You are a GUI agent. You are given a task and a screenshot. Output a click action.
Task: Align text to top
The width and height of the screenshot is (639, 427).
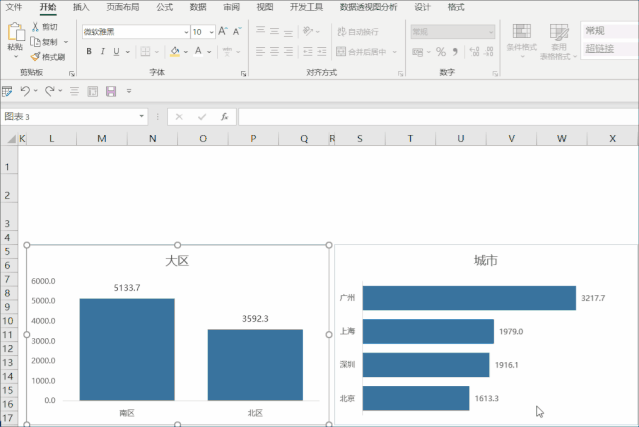(260, 31)
